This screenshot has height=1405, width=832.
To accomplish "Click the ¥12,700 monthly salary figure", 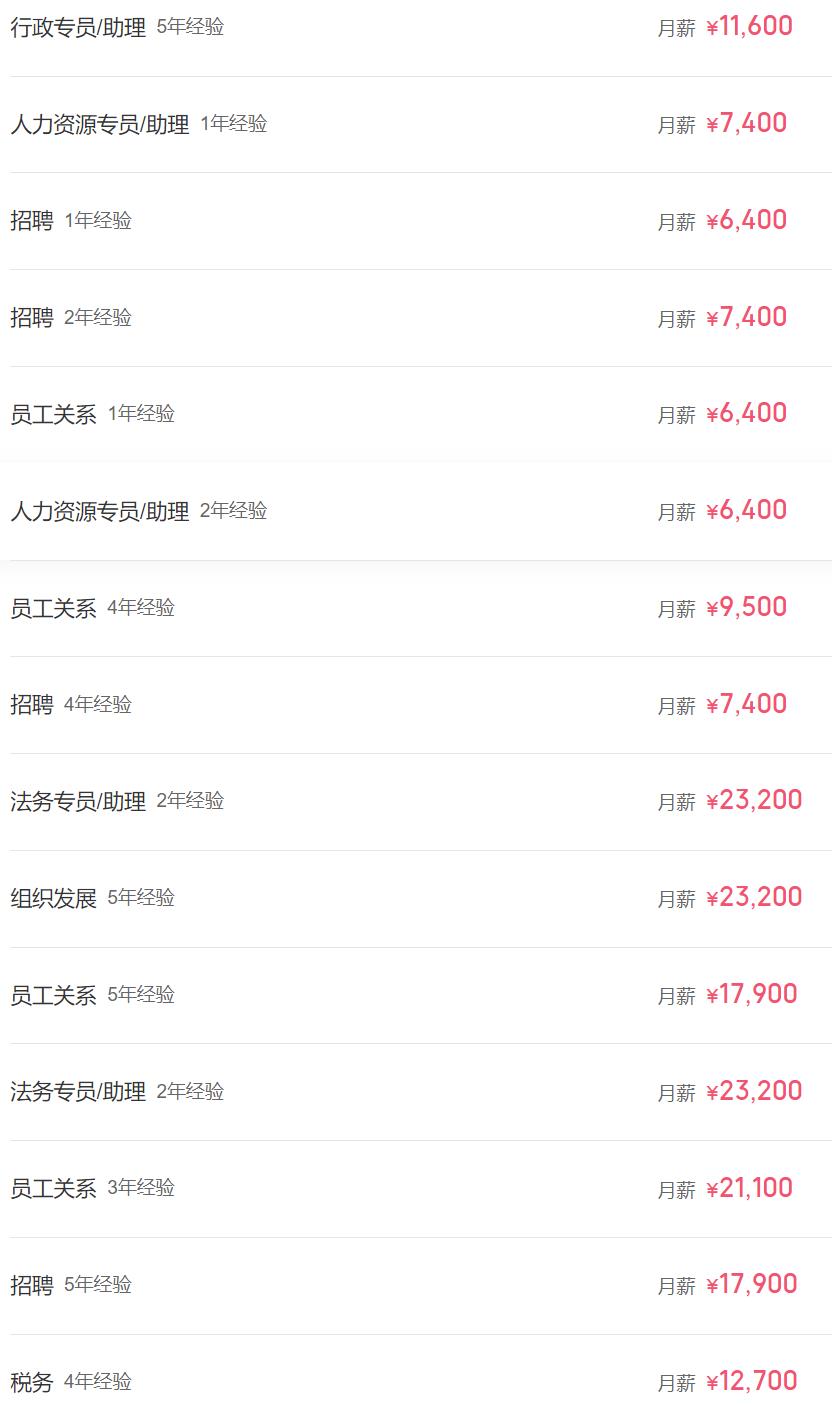I will pos(751,1381).
